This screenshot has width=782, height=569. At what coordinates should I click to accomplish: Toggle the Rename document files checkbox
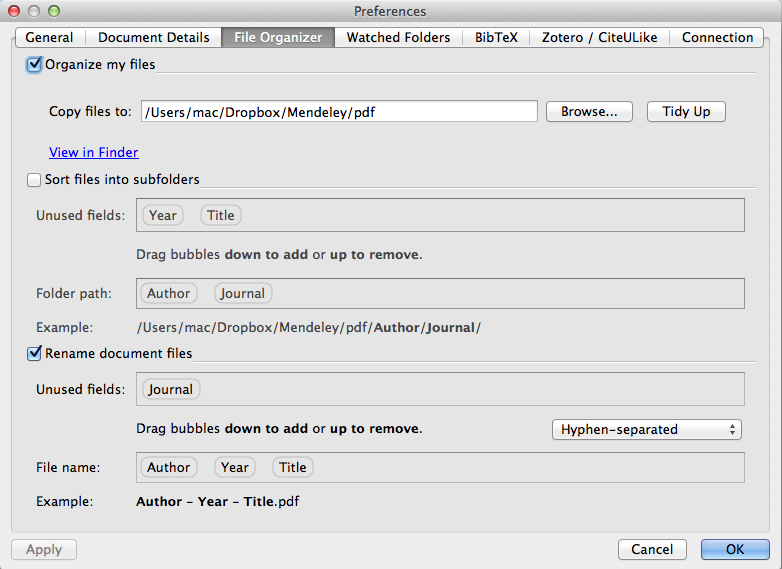35,353
